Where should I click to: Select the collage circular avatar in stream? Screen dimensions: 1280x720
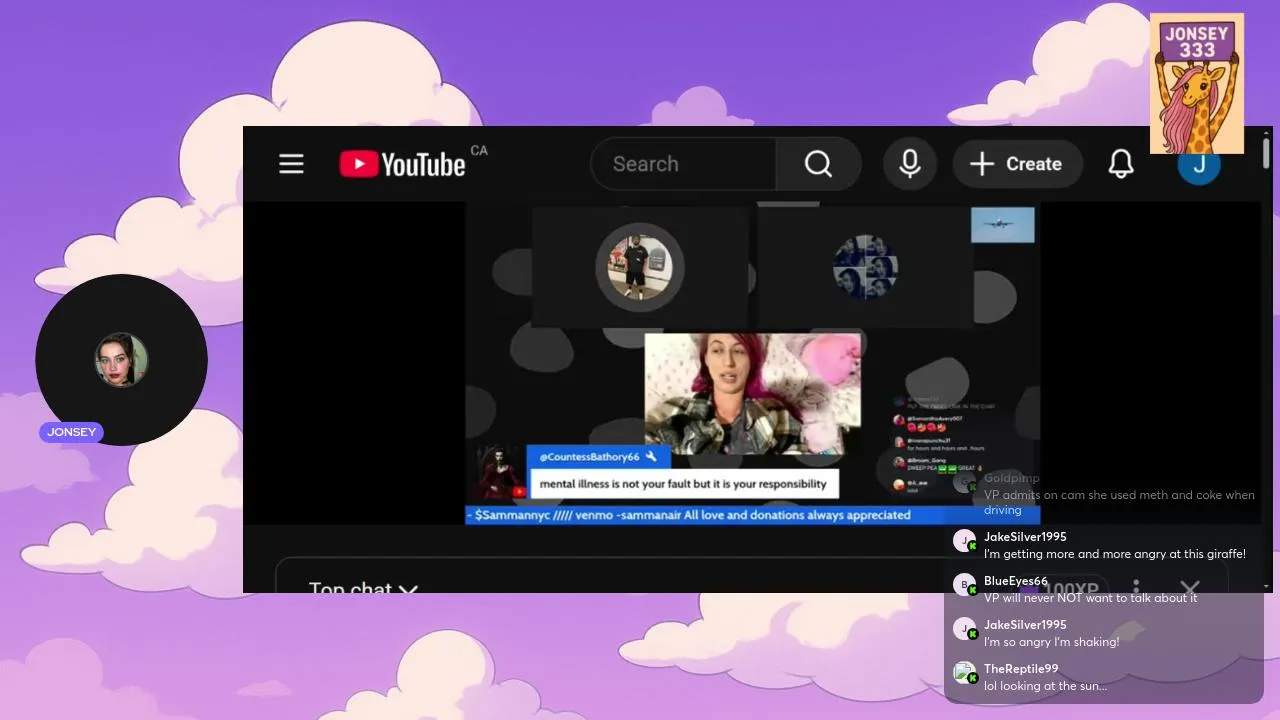(865, 267)
